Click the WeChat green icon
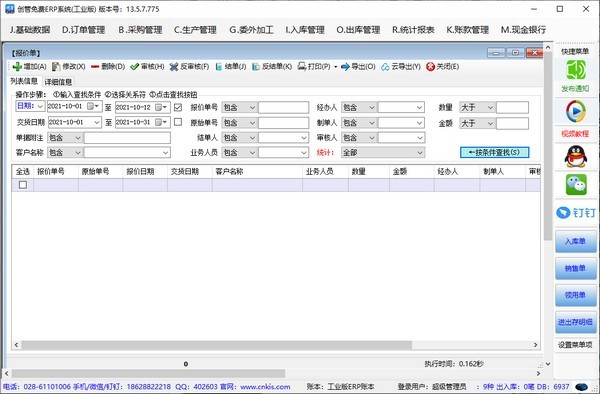 pyautogui.click(x=576, y=184)
